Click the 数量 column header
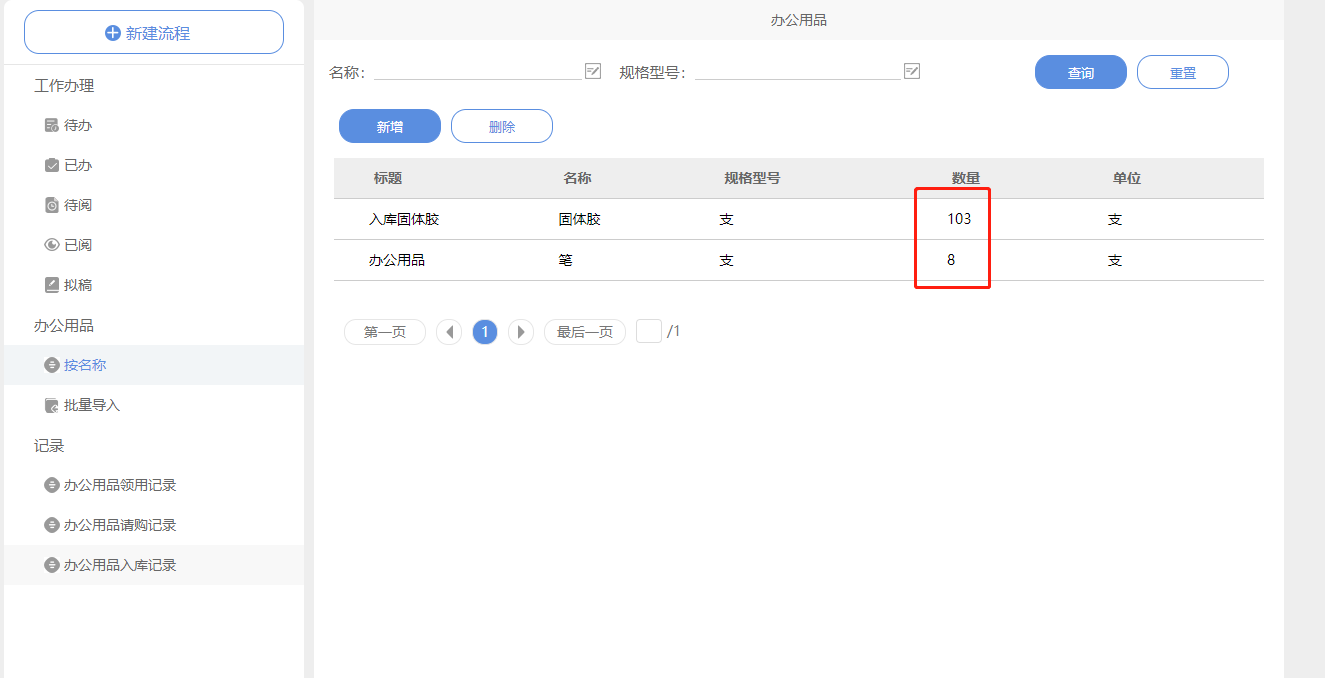The image size is (1325, 678). 966,178
